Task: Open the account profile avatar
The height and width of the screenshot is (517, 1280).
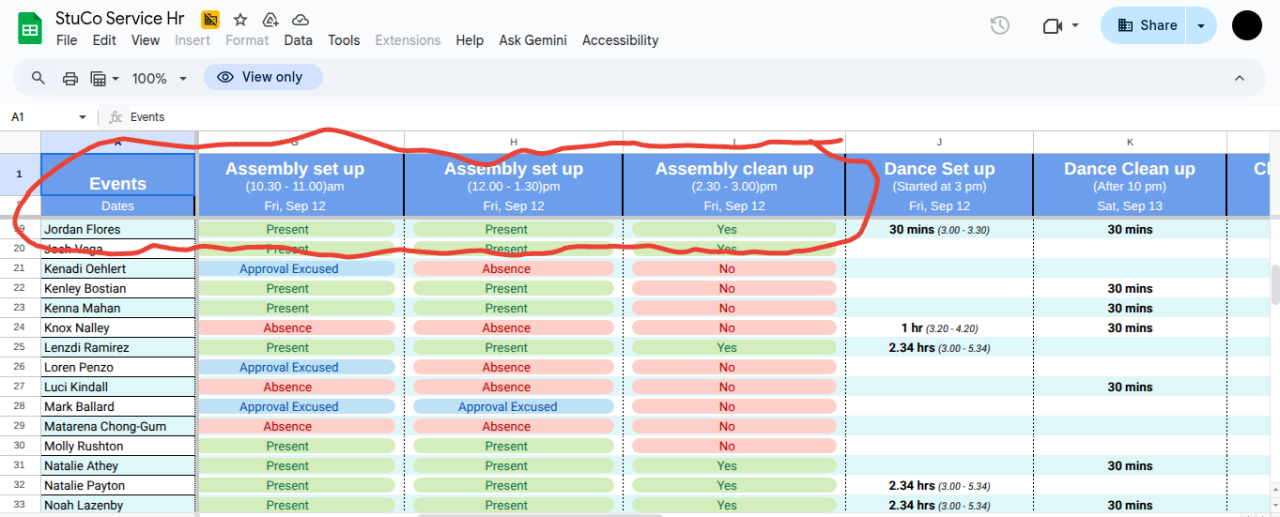Action: tap(1247, 26)
